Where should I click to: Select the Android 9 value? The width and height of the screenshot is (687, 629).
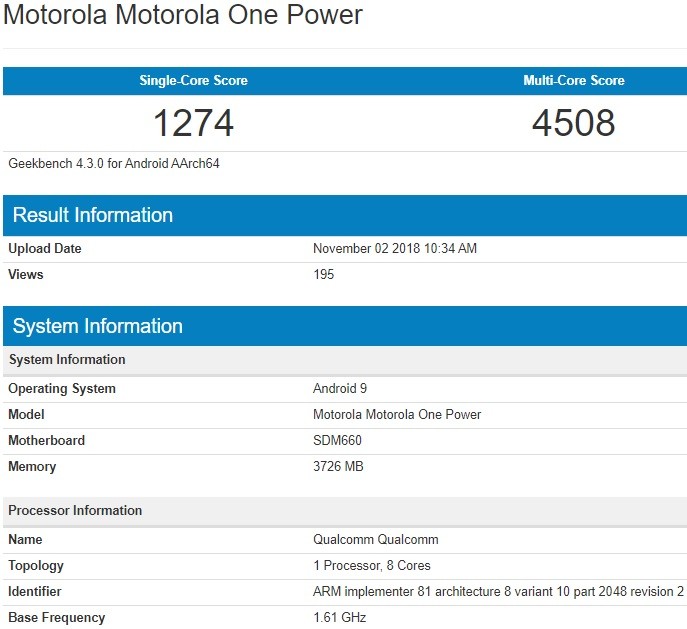(x=340, y=388)
